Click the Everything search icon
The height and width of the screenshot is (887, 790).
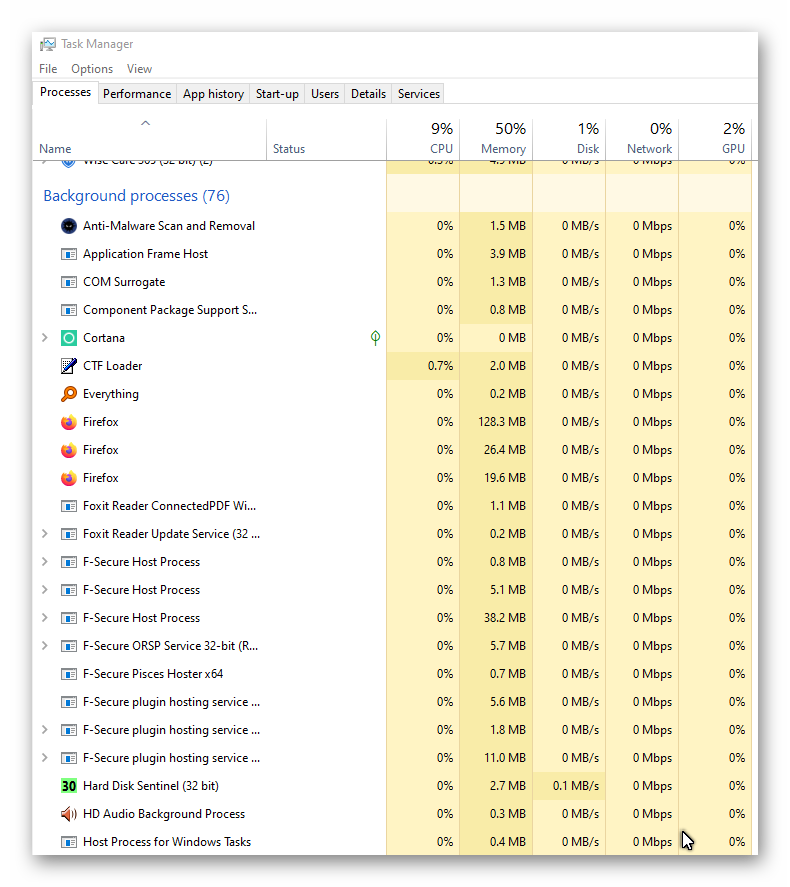(69, 394)
